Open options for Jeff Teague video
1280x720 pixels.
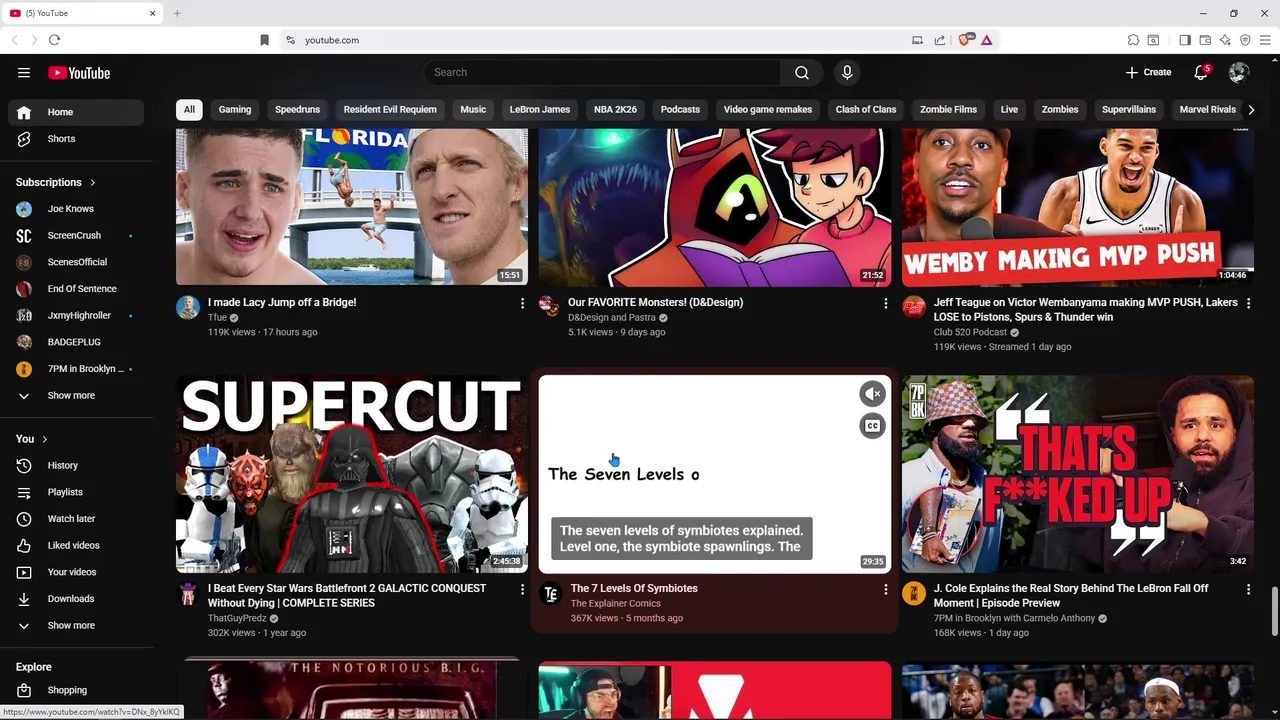[1248, 303]
